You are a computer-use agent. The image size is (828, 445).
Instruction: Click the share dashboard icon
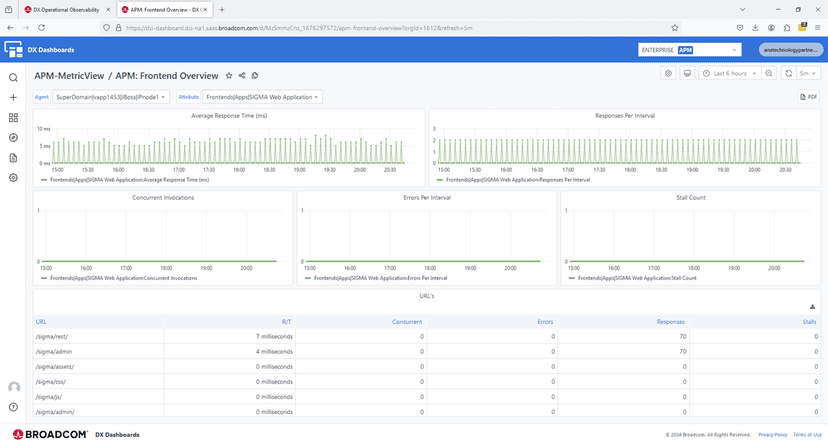click(242, 75)
